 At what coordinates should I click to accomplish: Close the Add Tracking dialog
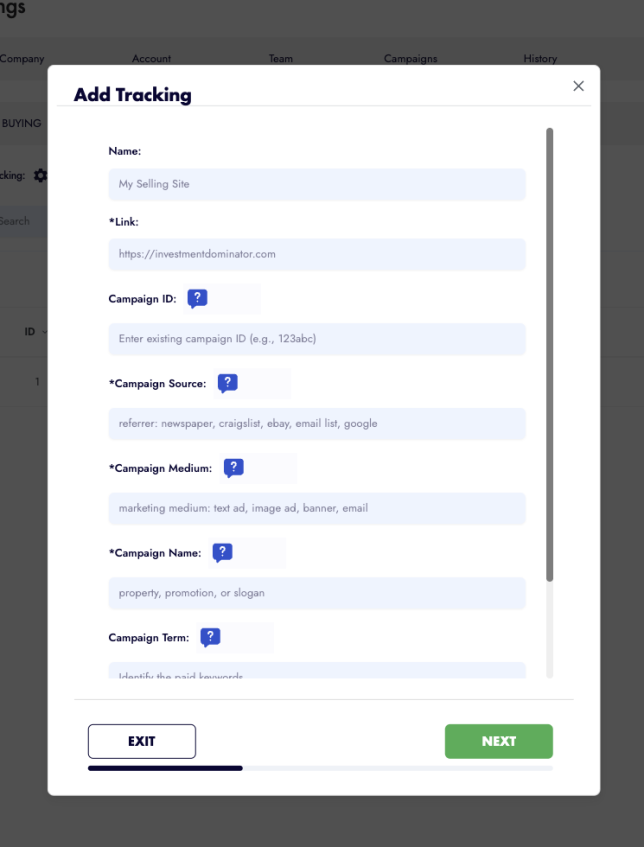(x=578, y=86)
